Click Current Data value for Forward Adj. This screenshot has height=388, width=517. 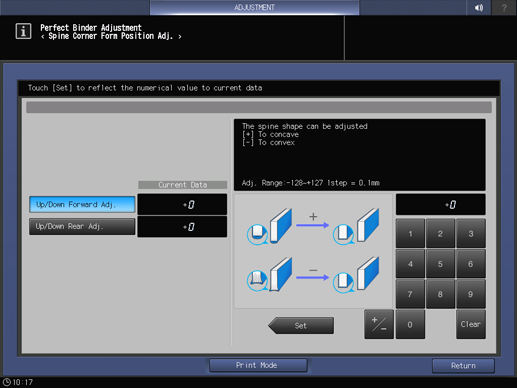pyautogui.click(x=182, y=204)
